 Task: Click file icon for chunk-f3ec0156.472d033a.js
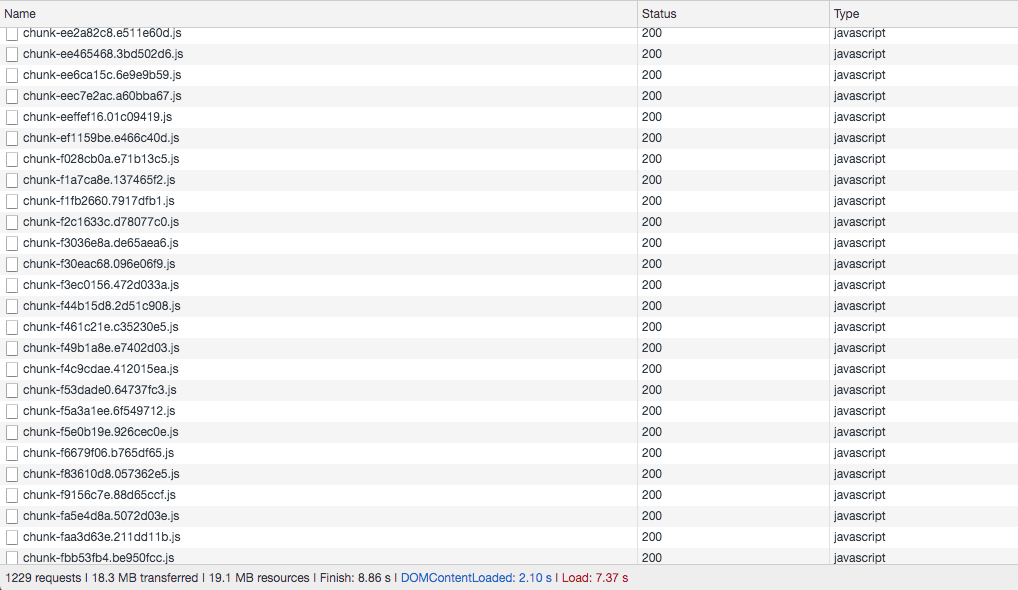pyautogui.click(x=12, y=285)
